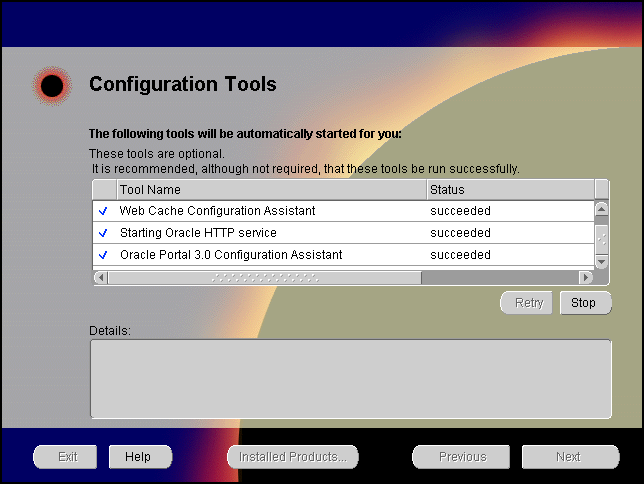Viewport: 644px width, 484px height.
Task: Go to the Previous screen
Action: pos(461,457)
